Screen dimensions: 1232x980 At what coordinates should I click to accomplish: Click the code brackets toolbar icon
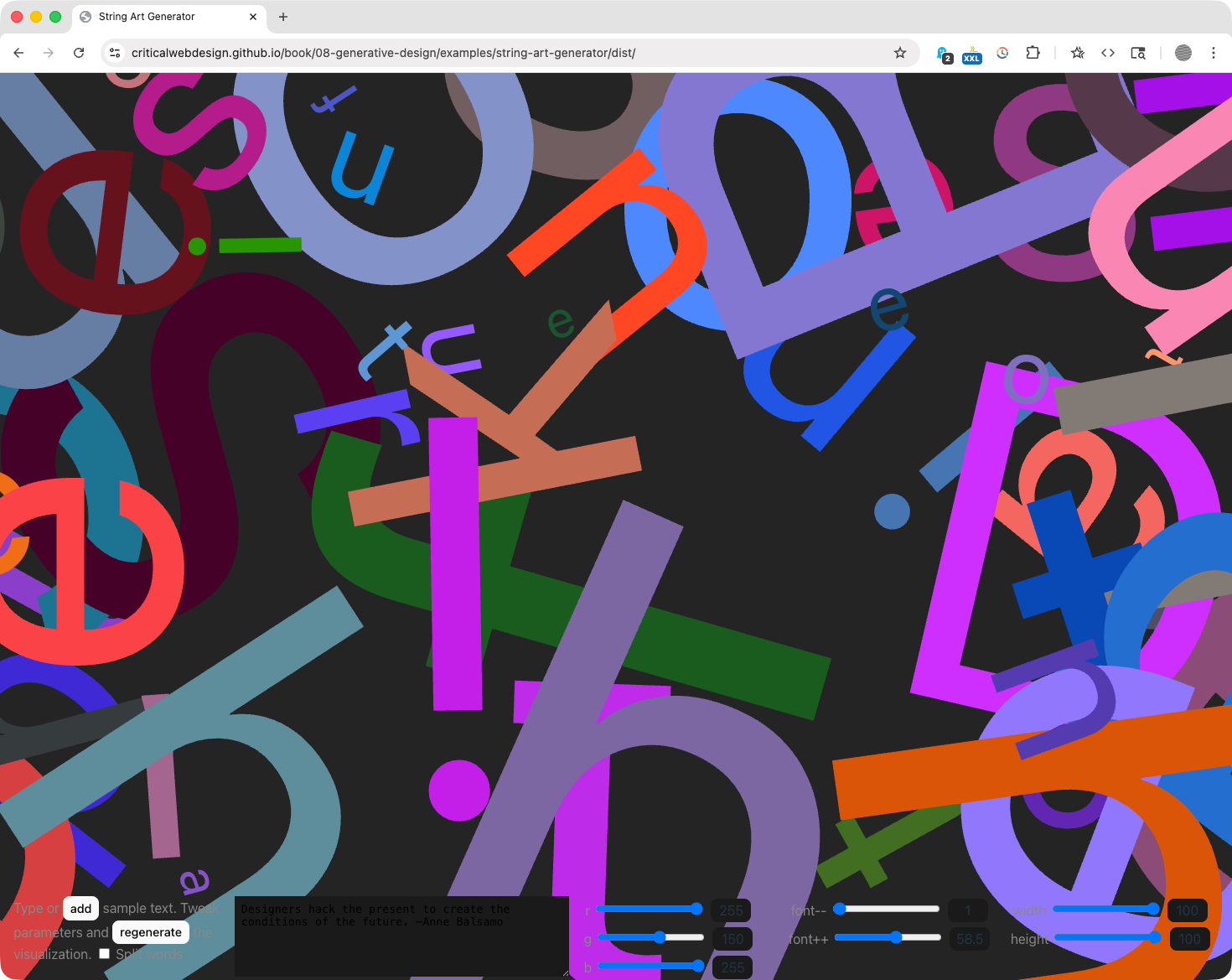click(1107, 53)
